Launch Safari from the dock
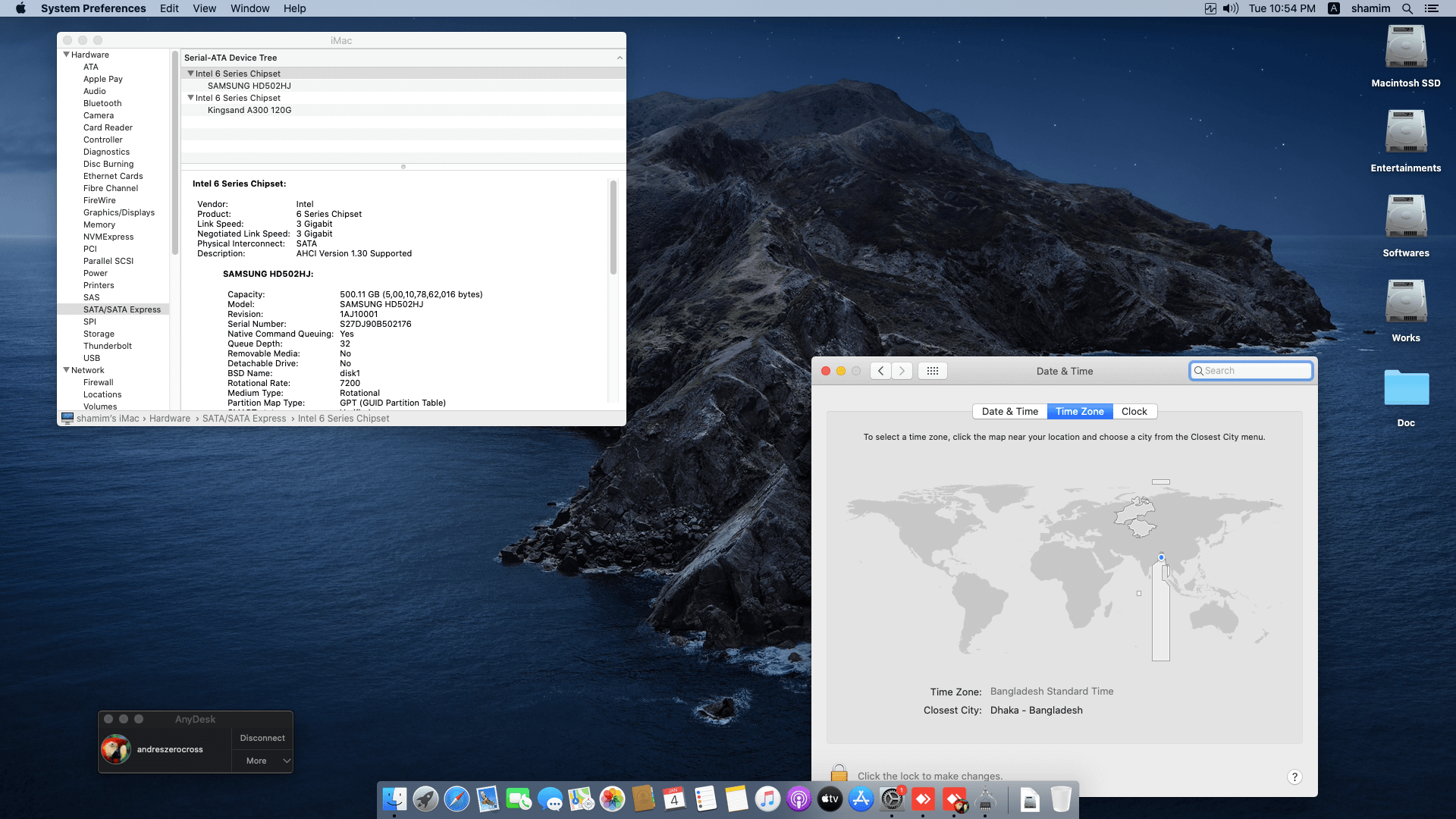The width and height of the screenshot is (1456, 819). click(457, 799)
